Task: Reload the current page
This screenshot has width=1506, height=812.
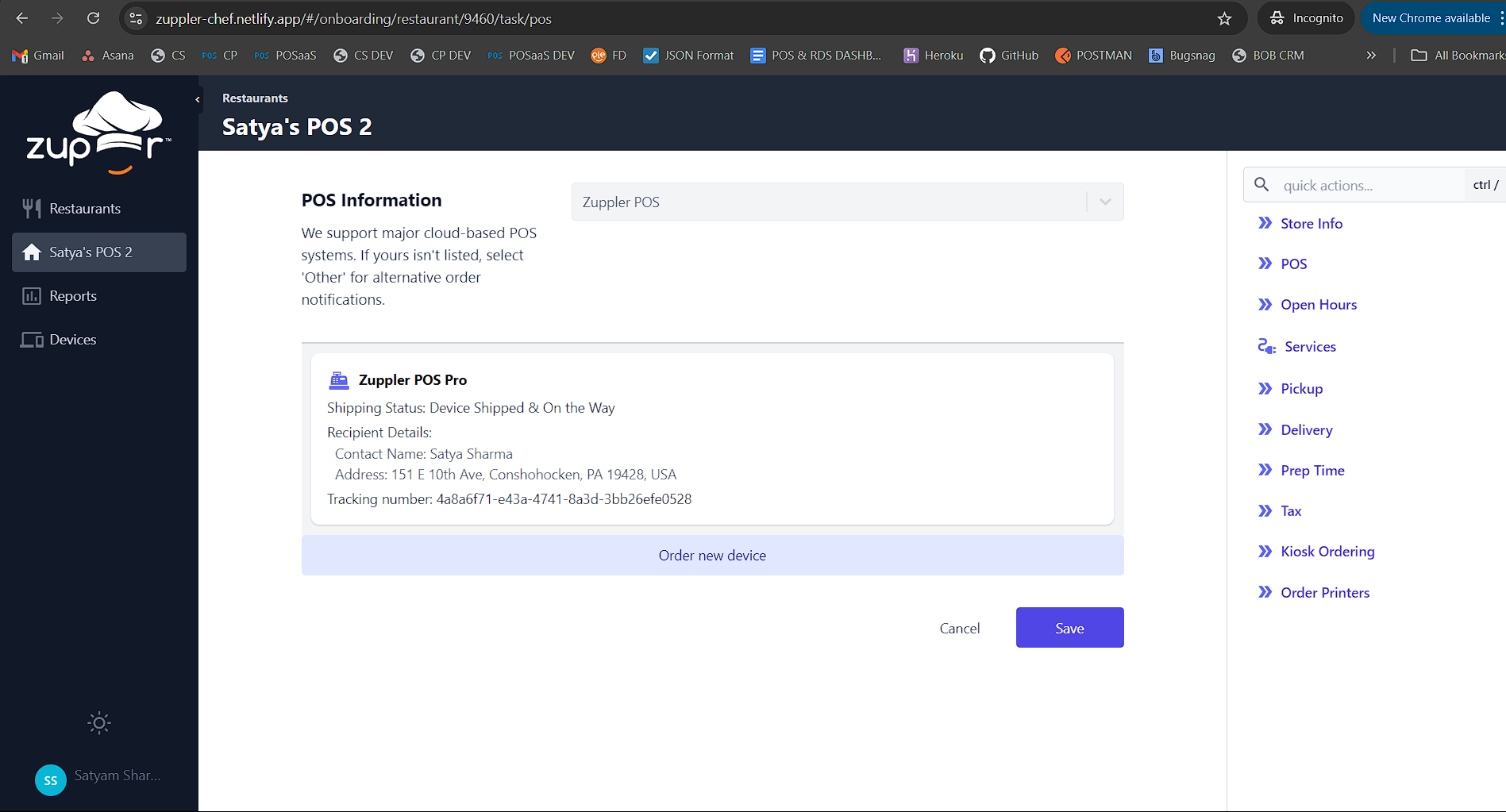Action: click(x=93, y=18)
